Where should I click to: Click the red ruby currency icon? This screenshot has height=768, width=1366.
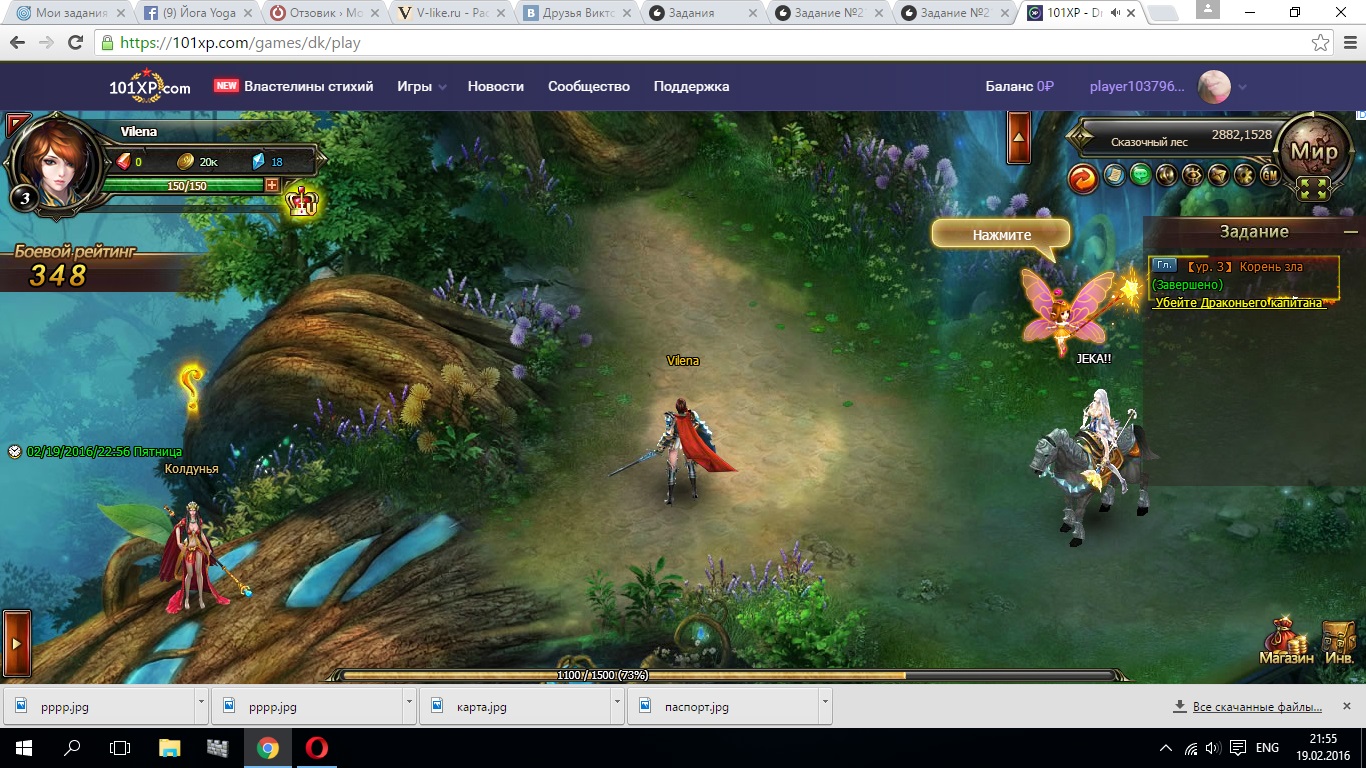coord(124,161)
